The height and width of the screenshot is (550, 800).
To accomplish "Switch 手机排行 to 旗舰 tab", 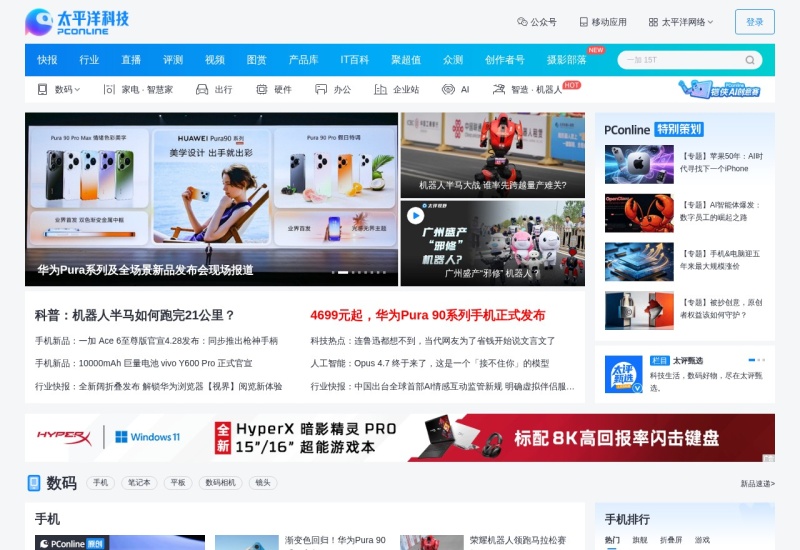I will (640, 540).
